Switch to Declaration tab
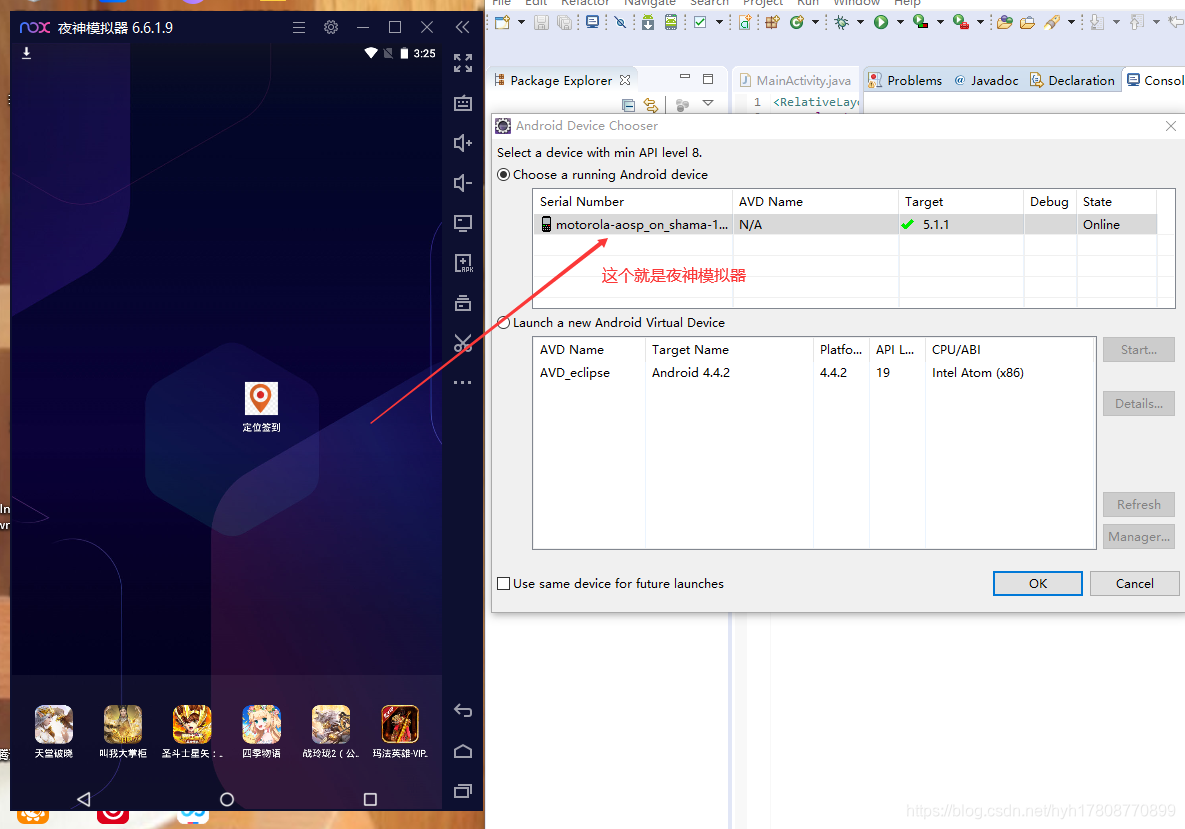 click(1072, 80)
